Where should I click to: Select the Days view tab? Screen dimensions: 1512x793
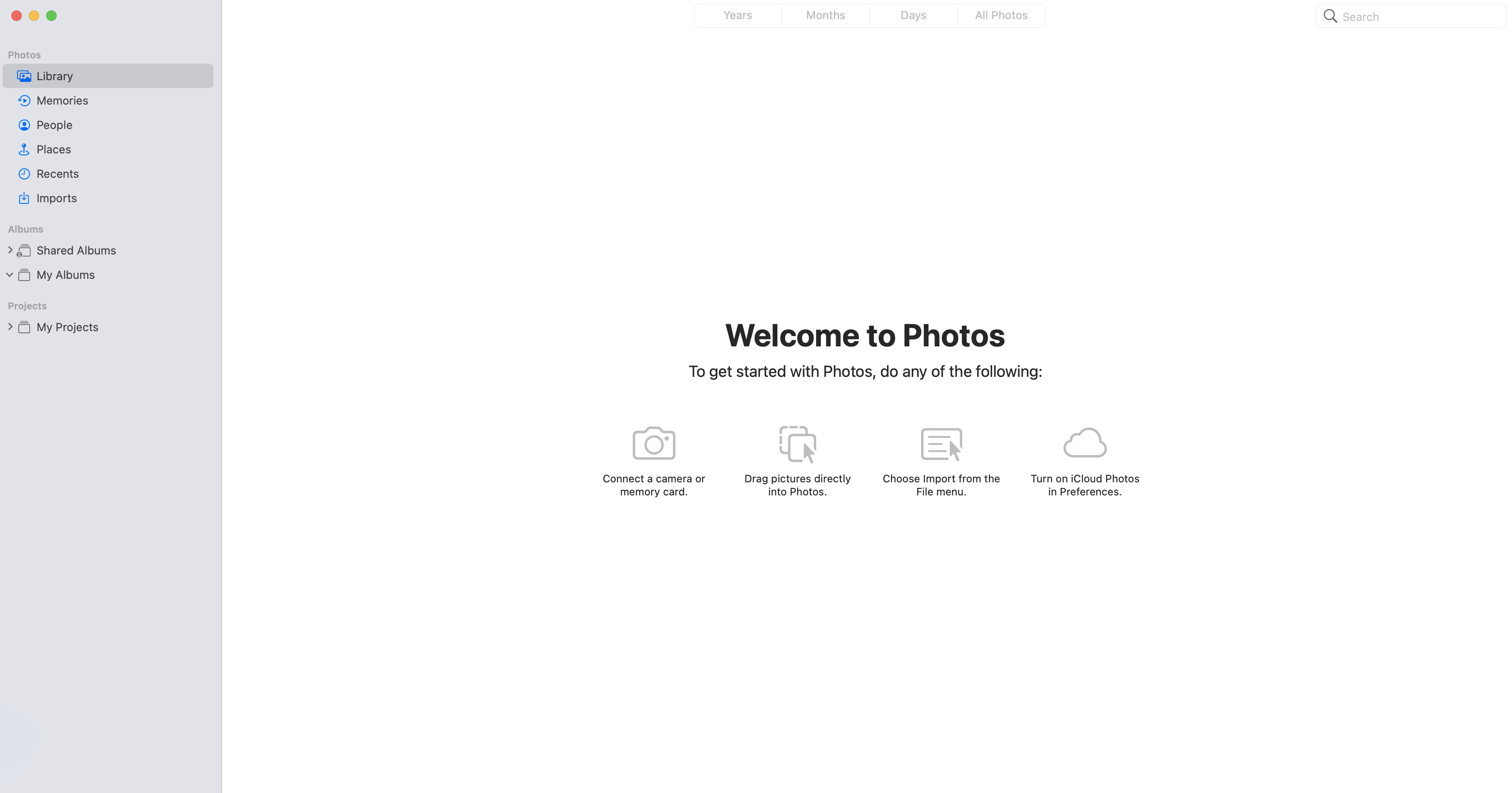click(x=912, y=15)
